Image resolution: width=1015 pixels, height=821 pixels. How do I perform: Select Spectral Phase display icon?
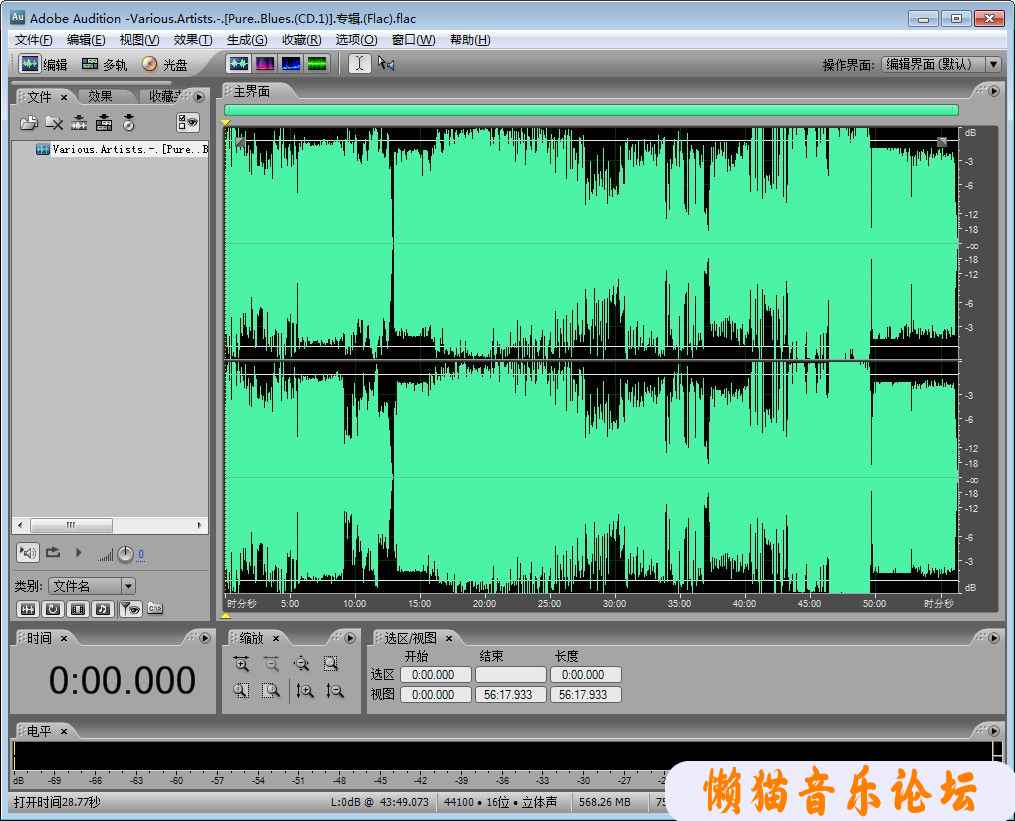317,63
